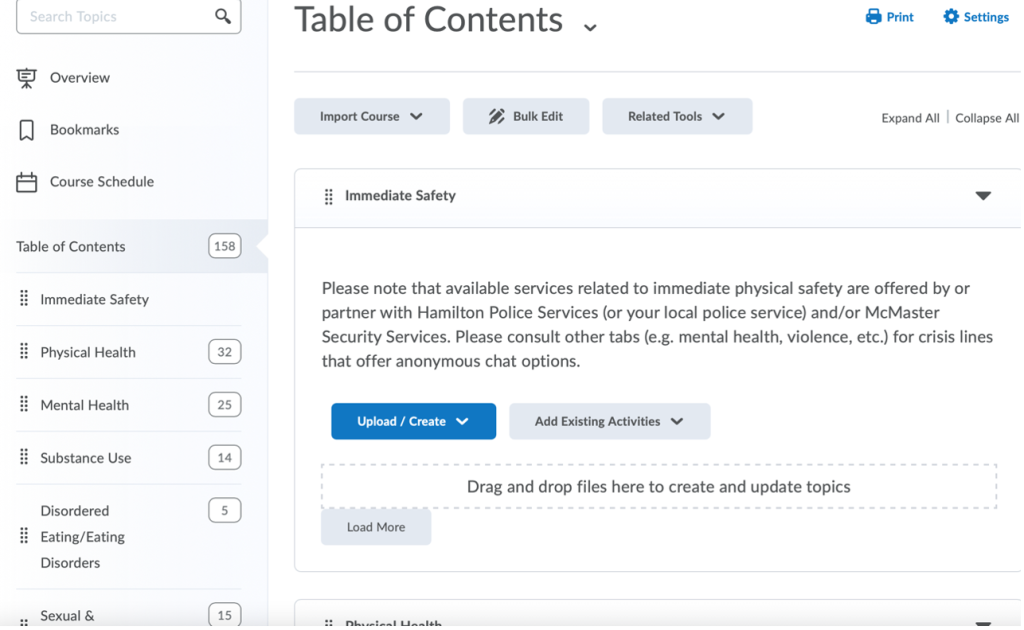
Task: Open the Print tool
Action: coord(888,16)
